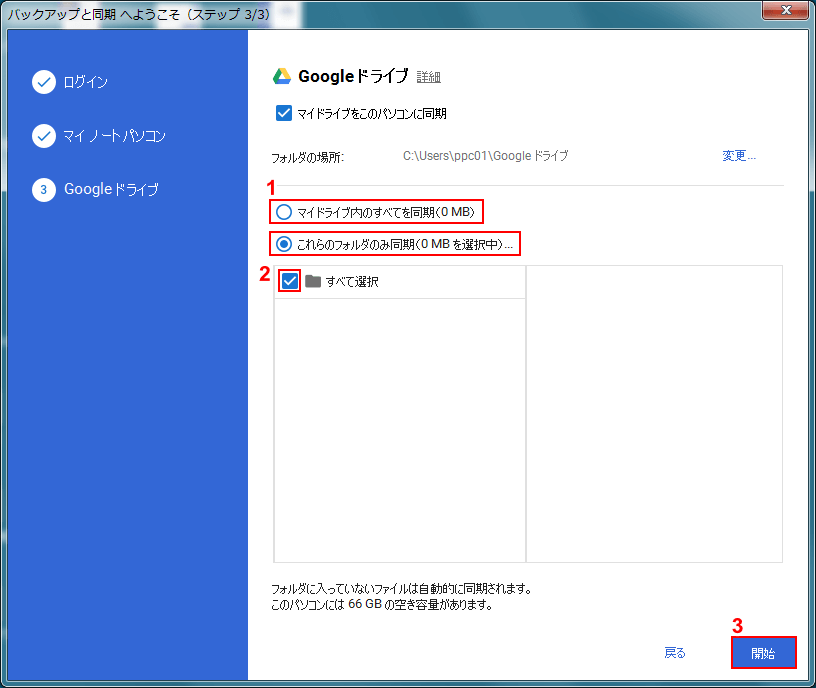This screenshot has width=816, height=688.
Task: Choose これらのフォルダのみ同期 radio option
Action: click(284, 243)
